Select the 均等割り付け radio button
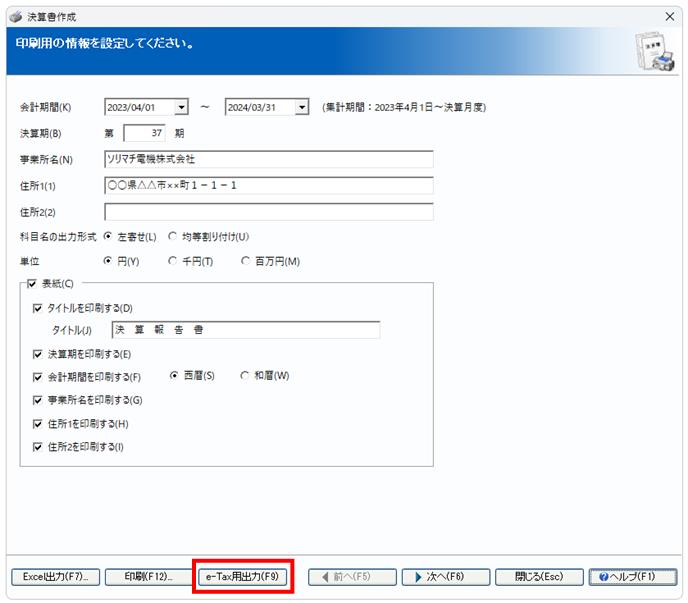The height and width of the screenshot is (603, 688). 173,237
